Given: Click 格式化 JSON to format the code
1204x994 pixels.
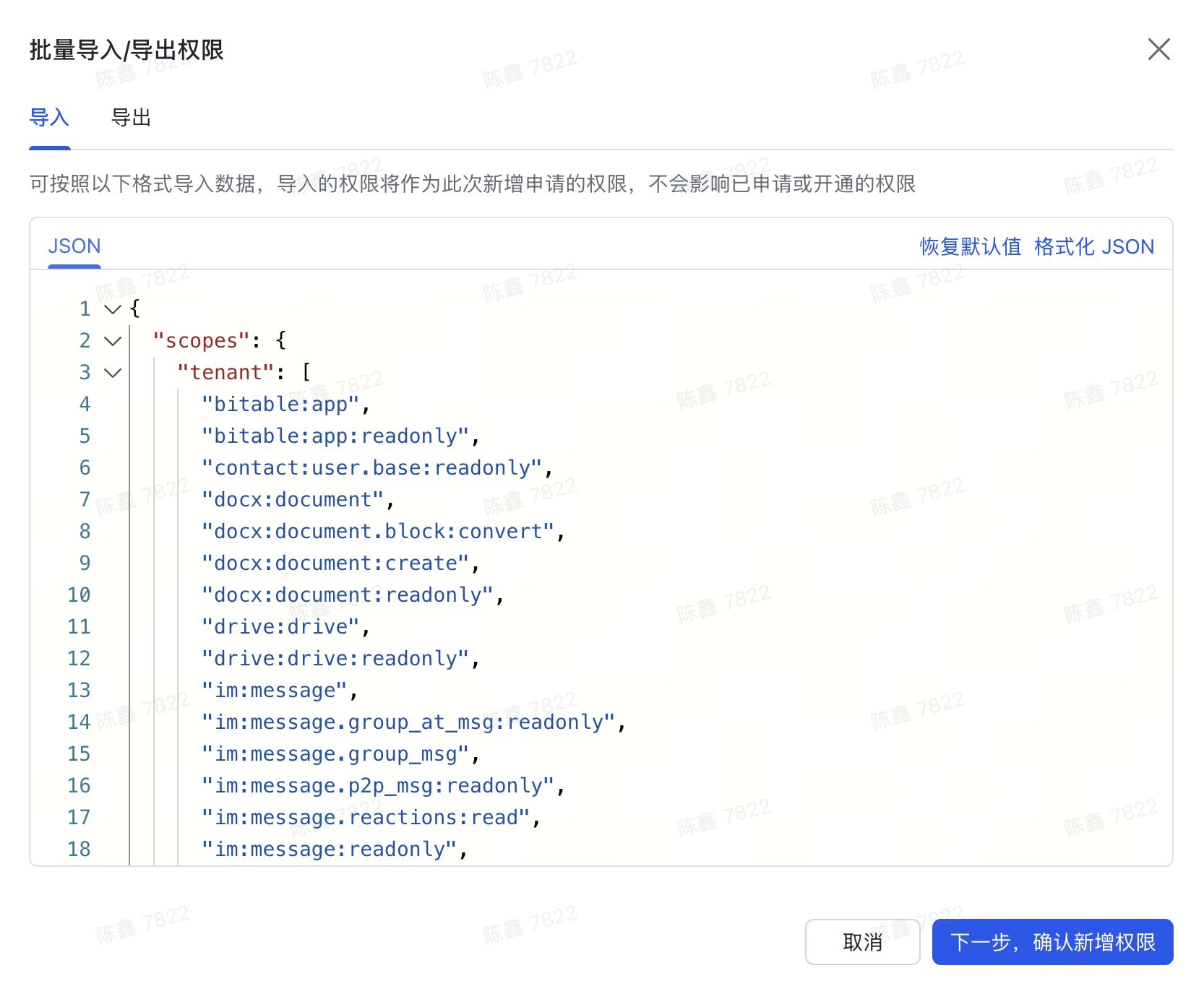Looking at the screenshot, I should pos(1094,246).
